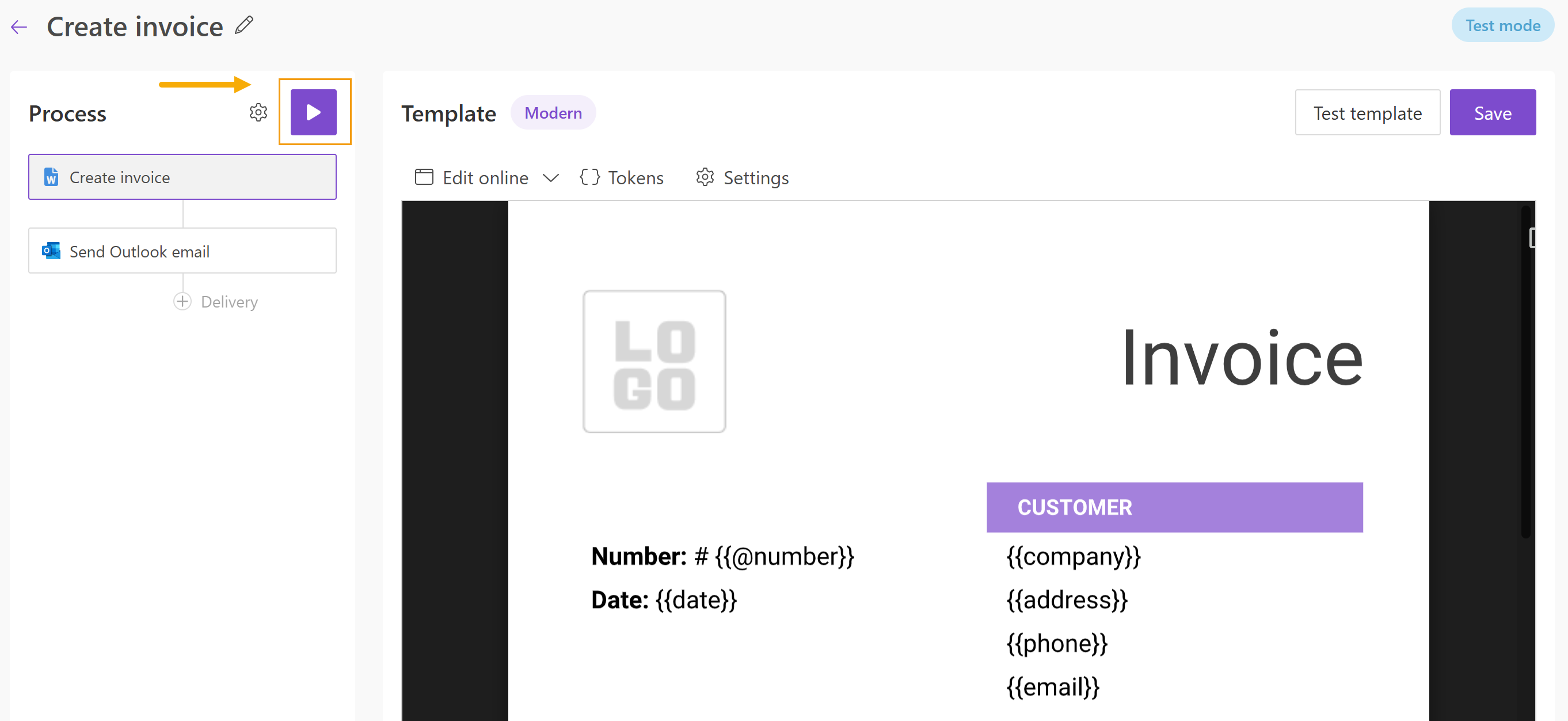Click the Test template button
This screenshot has width=1568, height=721.
pos(1367,113)
